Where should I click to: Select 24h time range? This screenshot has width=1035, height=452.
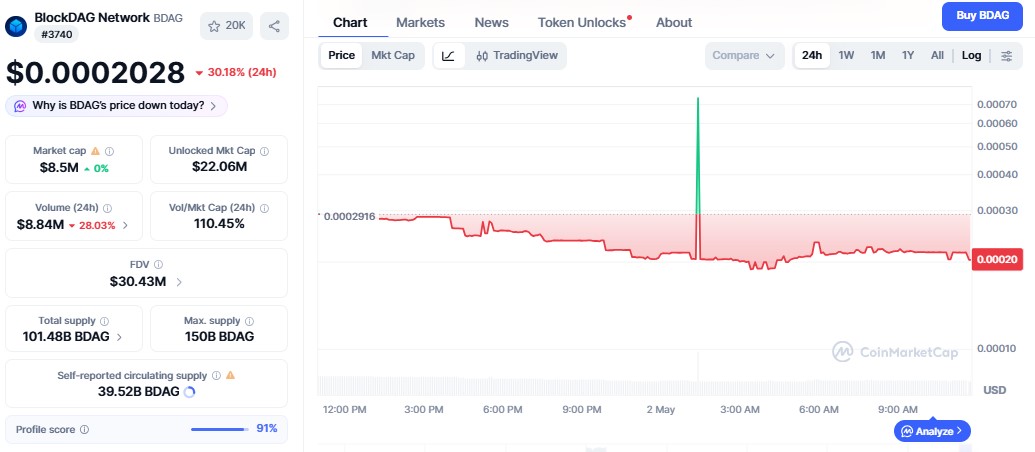tap(812, 55)
